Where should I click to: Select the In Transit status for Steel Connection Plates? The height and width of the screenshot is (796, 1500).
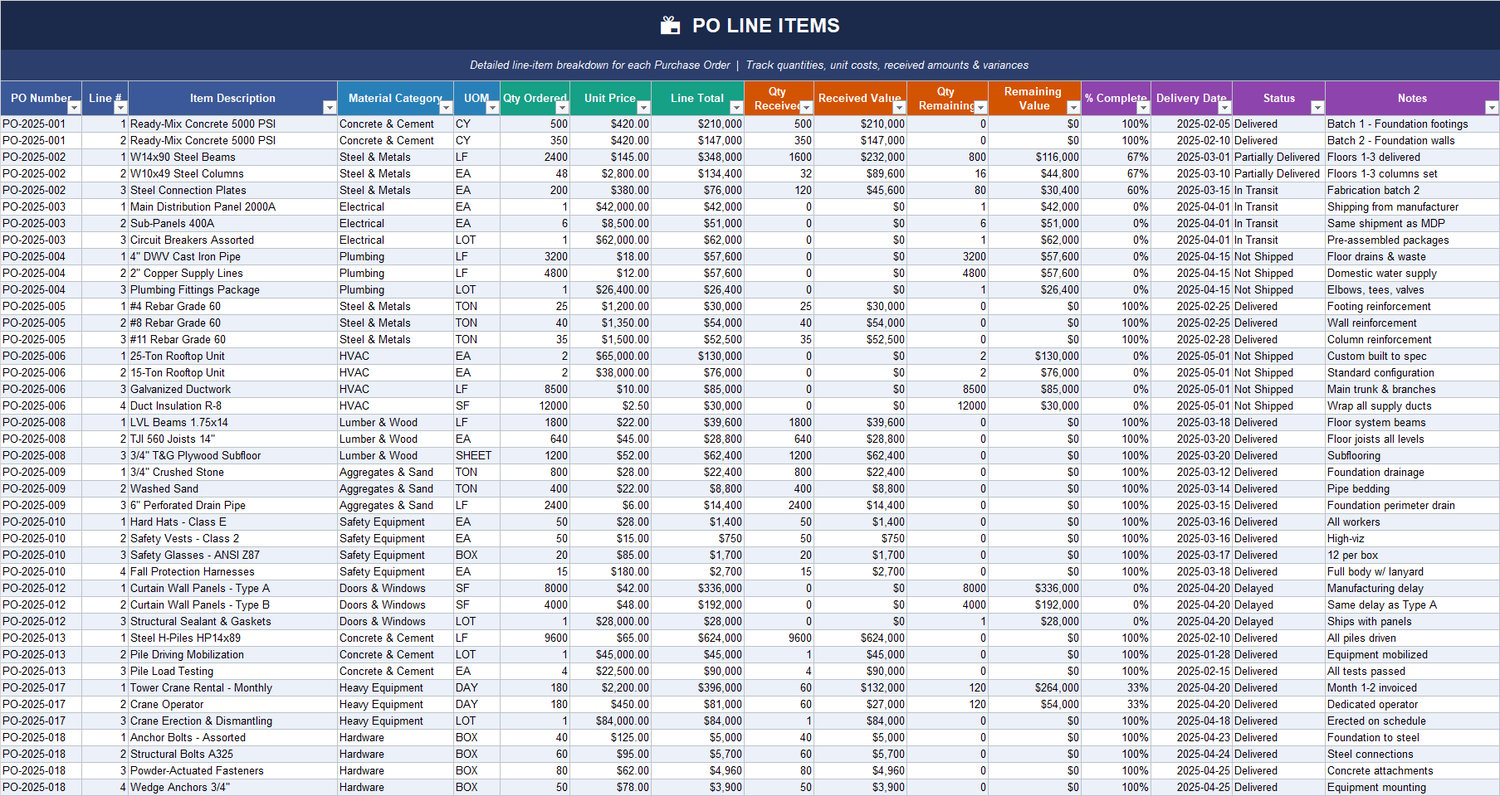coord(1279,190)
